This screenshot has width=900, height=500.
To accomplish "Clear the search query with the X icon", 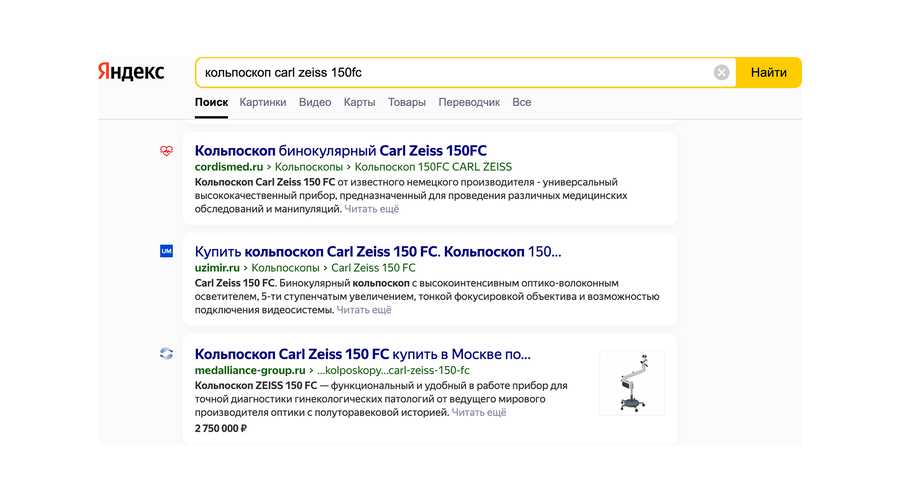I will click(x=721, y=72).
